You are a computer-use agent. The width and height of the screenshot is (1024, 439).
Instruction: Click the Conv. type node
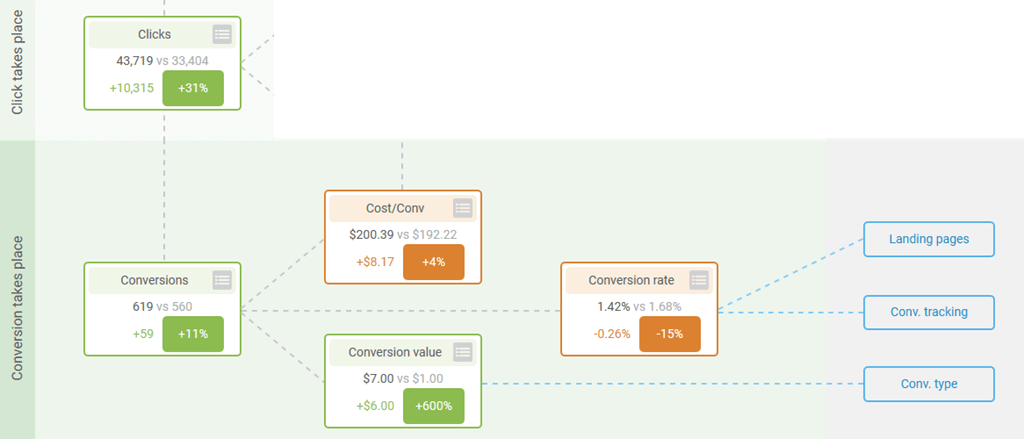[x=929, y=384]
